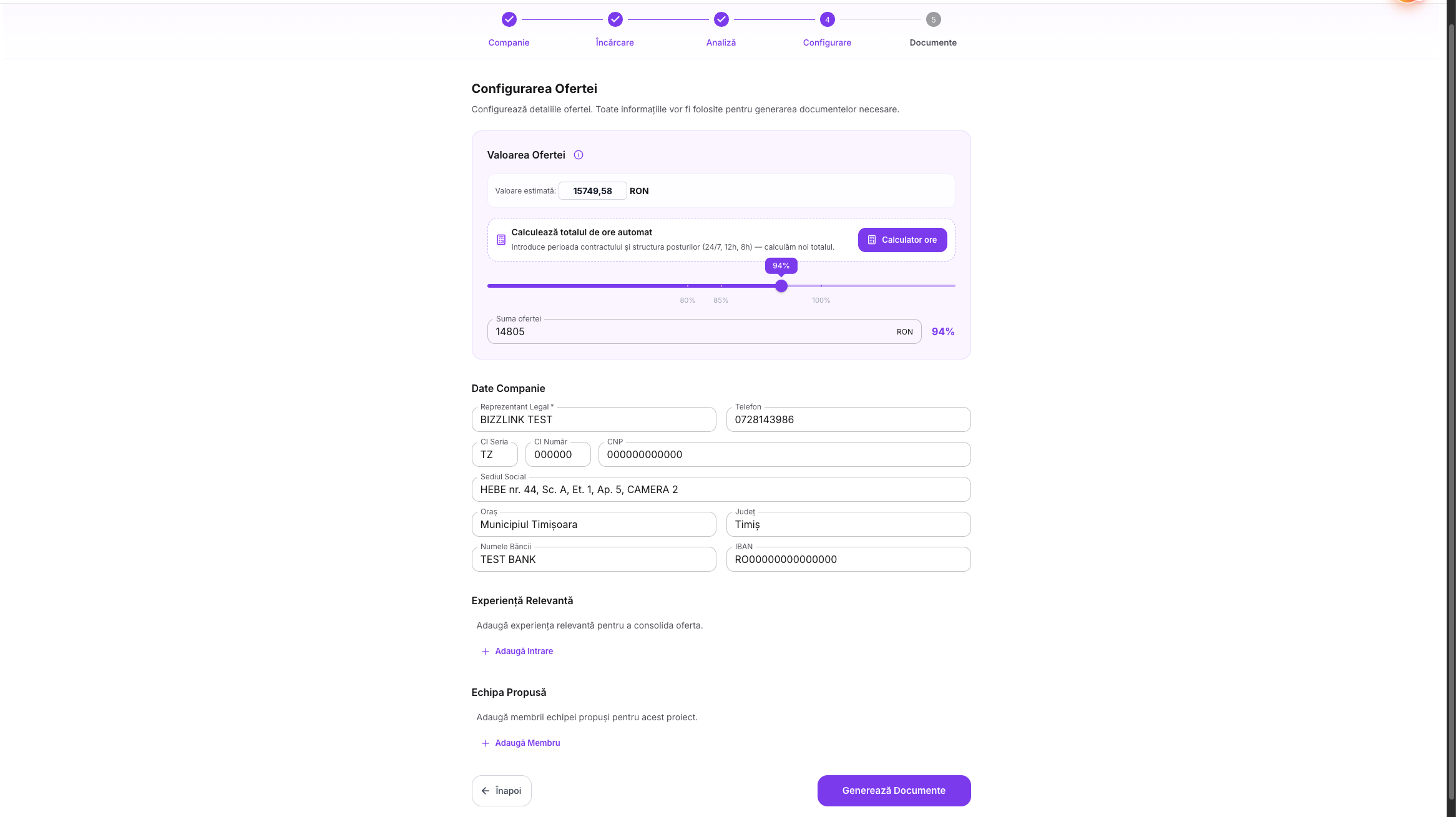Viewport: 1456px width, 817px height.
Task: Generate documents with Generează Documente button
Action: click(894, 791)
